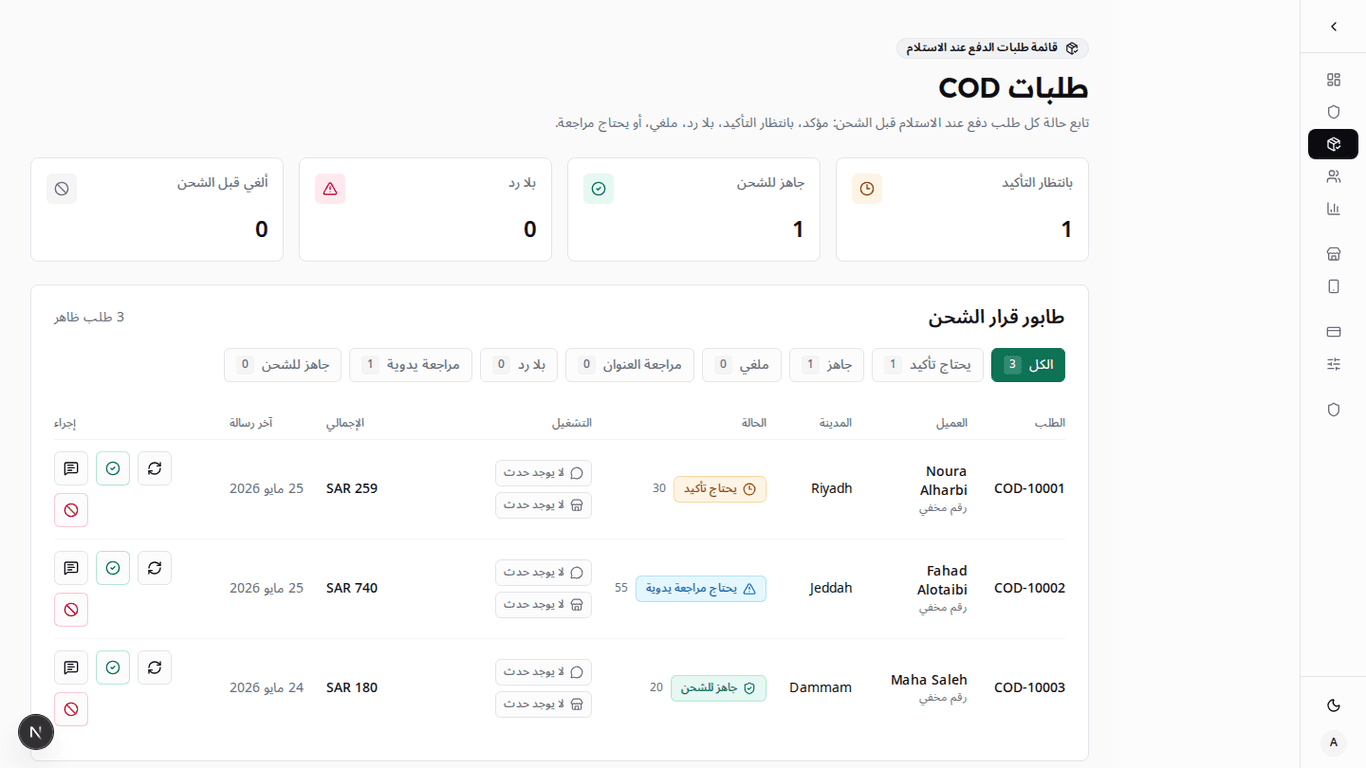
Task: Filter orders by ملغي
Action: [x=742, y=365]
